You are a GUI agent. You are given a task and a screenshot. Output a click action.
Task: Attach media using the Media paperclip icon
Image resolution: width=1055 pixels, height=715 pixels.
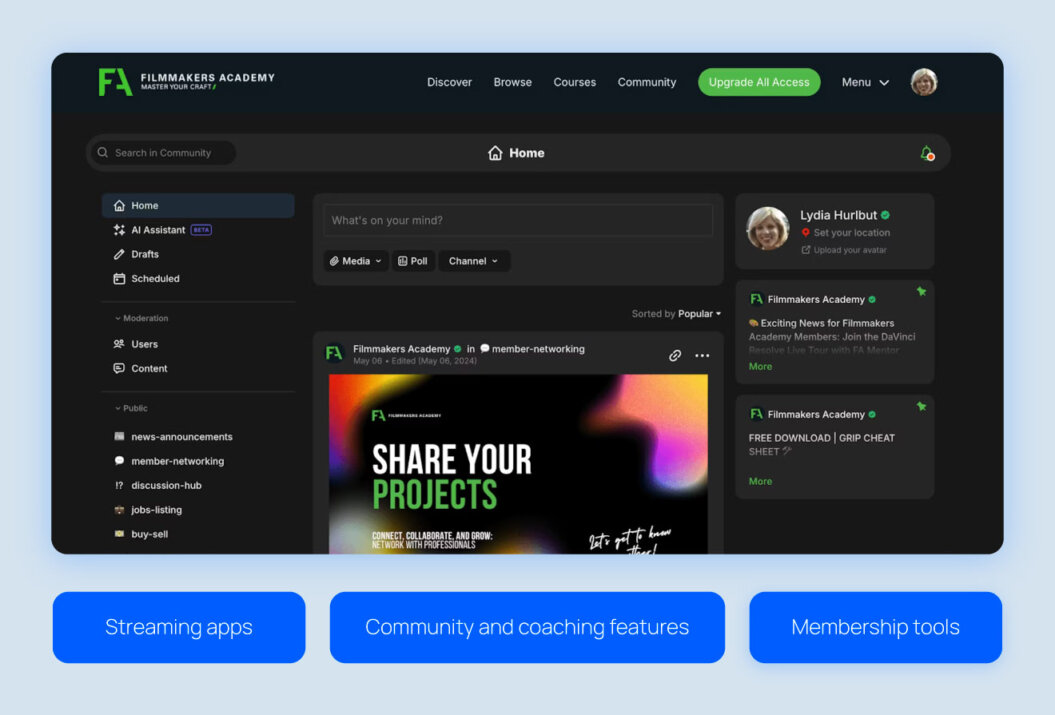337,260
